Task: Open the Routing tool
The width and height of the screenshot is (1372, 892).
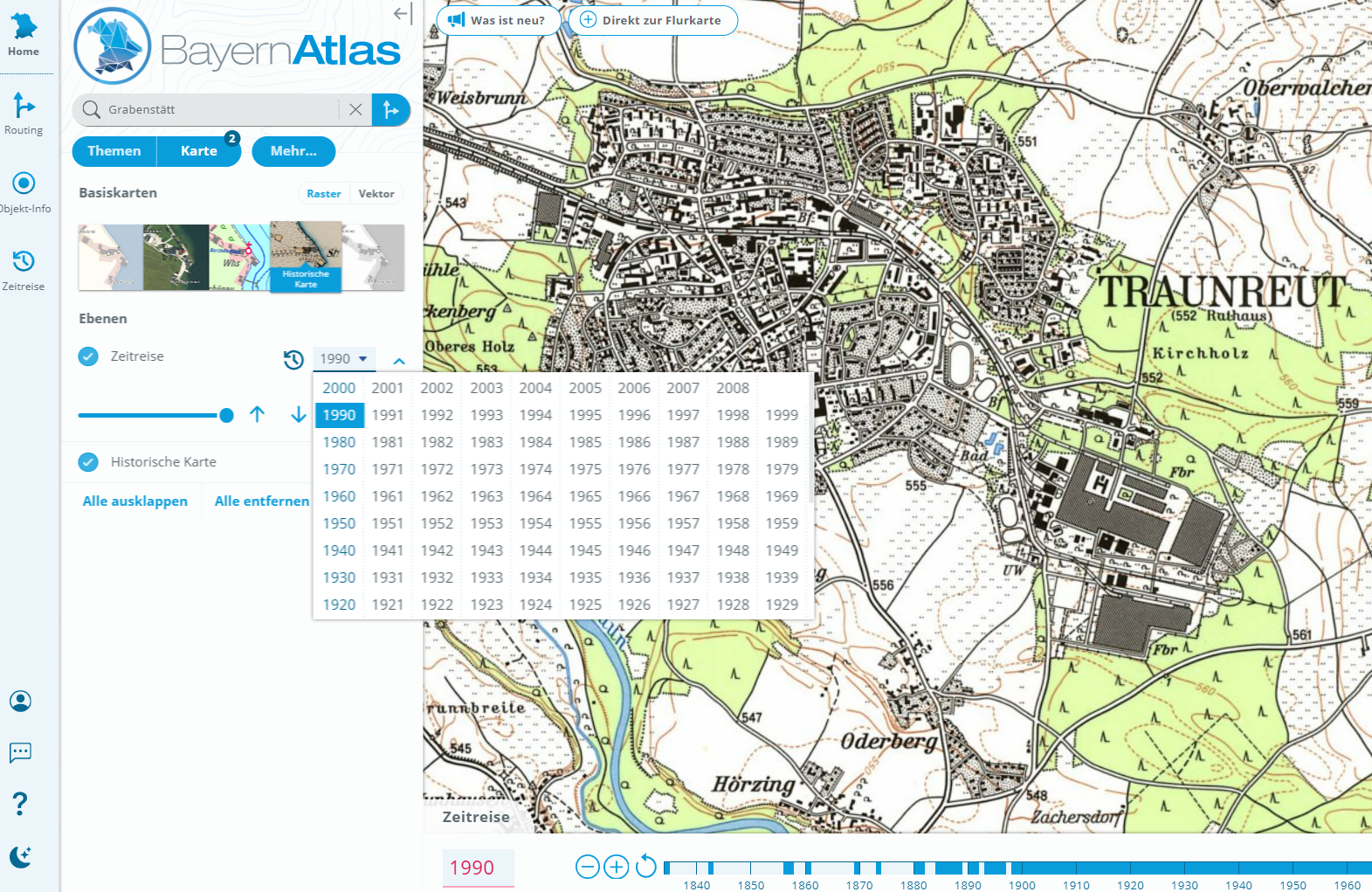Action: point(24,114)
